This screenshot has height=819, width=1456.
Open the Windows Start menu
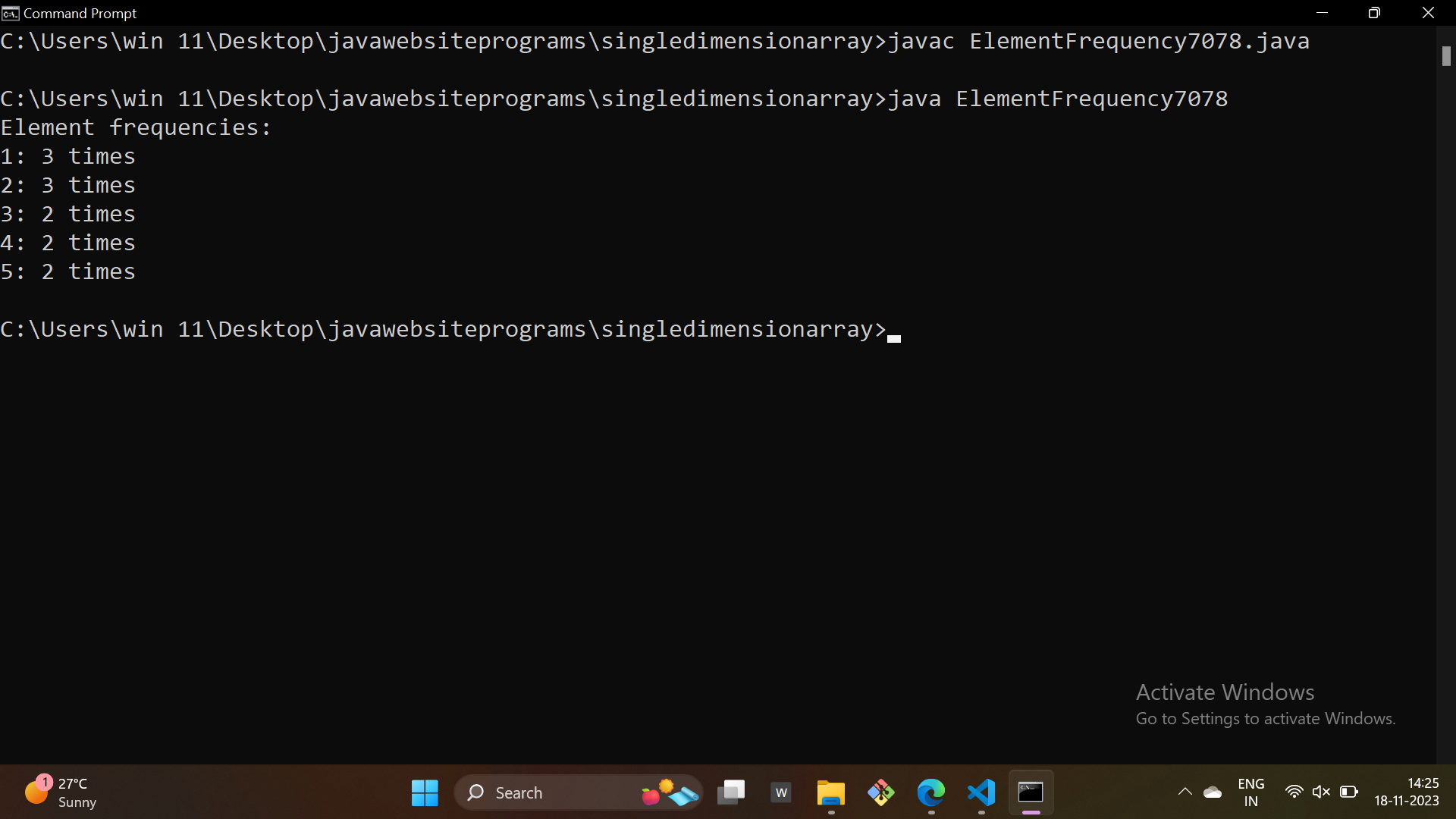click(x=425, y=792)
